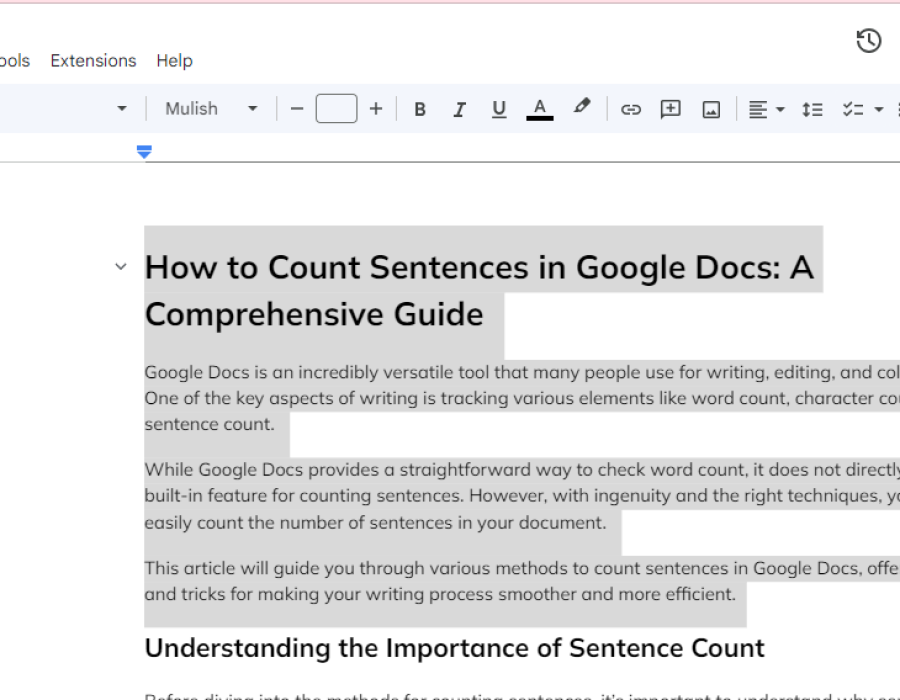The height and width of the screenshot is (700, 900).
Task: Click the insert link icon
Action: point(630,109)
